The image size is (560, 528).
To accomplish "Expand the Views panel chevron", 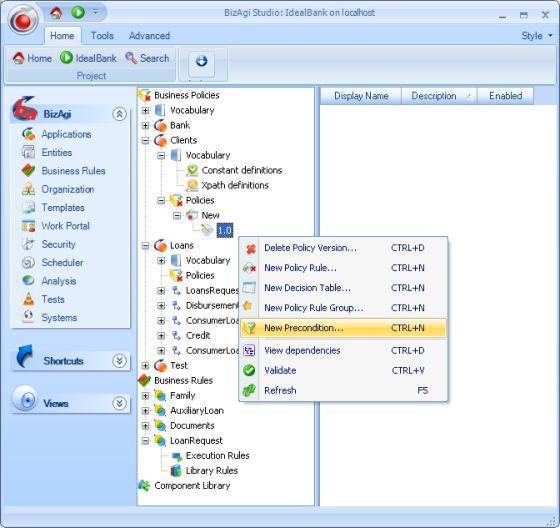I will click(119, 403).
